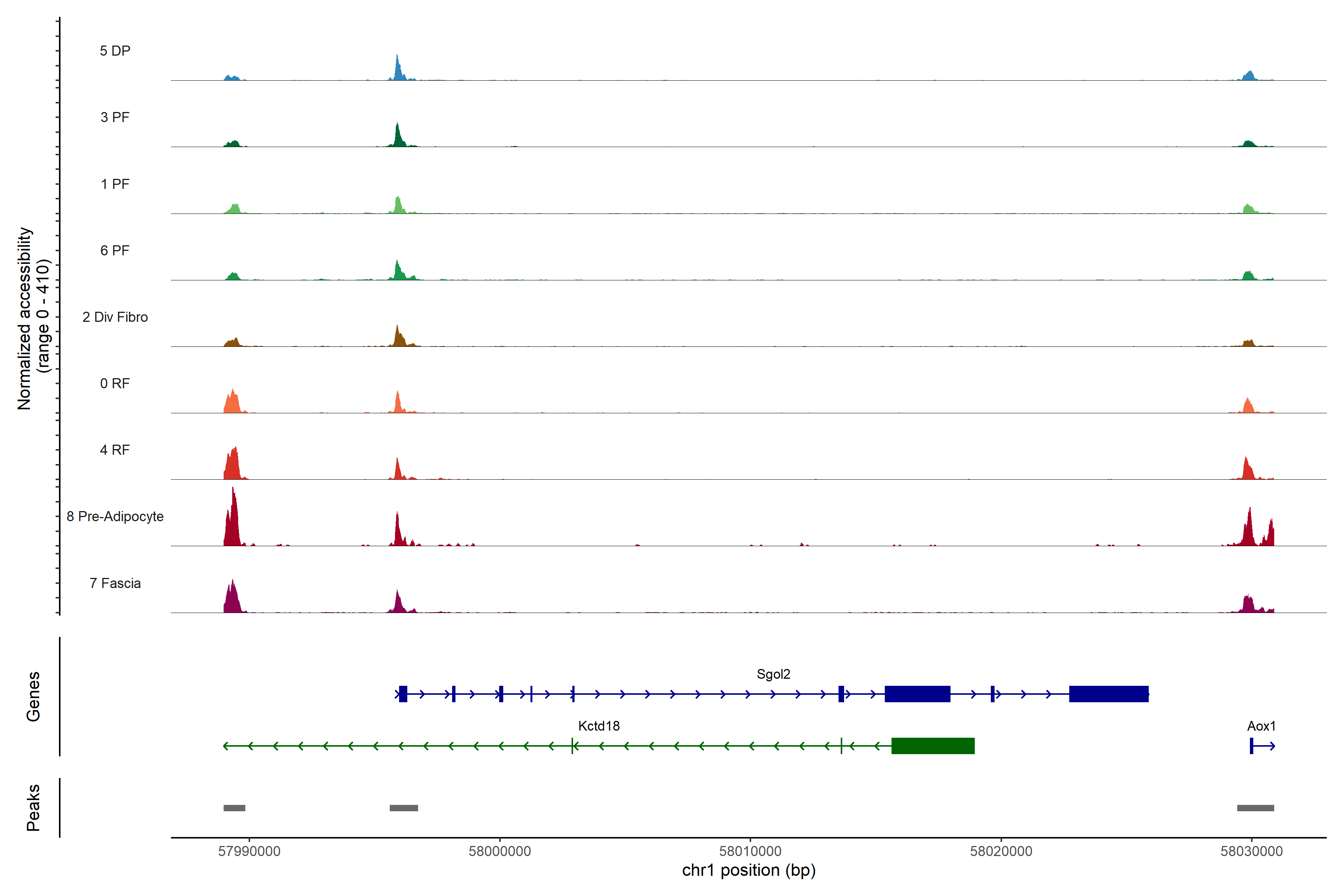
Task: Click the Aox1 gene label
Action: point(1261,726)
